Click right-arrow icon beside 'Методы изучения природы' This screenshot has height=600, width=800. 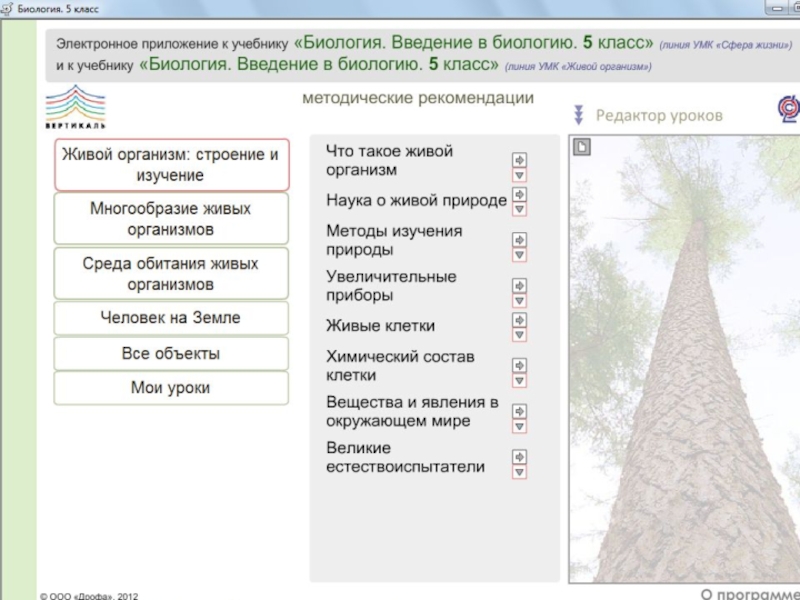pos(519,240)
